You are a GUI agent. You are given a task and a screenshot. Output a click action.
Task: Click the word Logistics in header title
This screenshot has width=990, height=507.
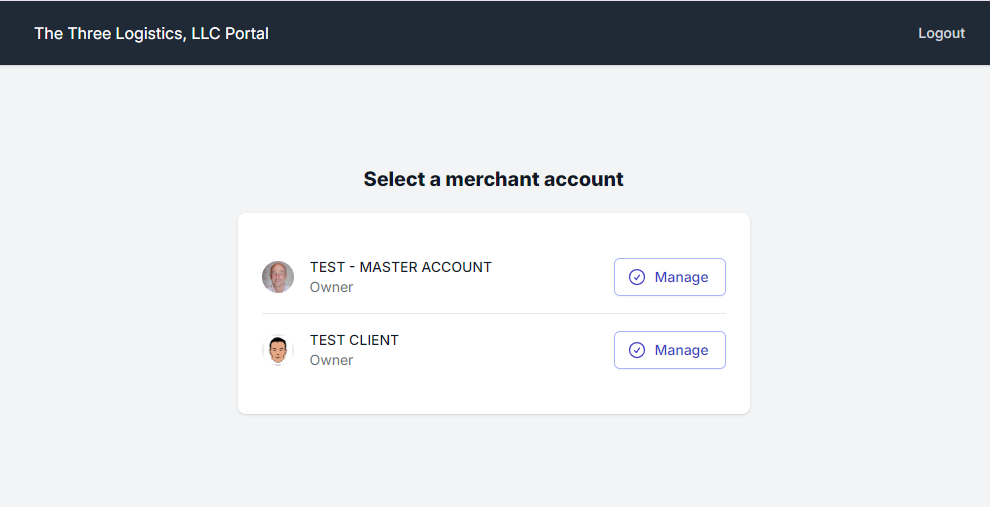click(138, 33)
